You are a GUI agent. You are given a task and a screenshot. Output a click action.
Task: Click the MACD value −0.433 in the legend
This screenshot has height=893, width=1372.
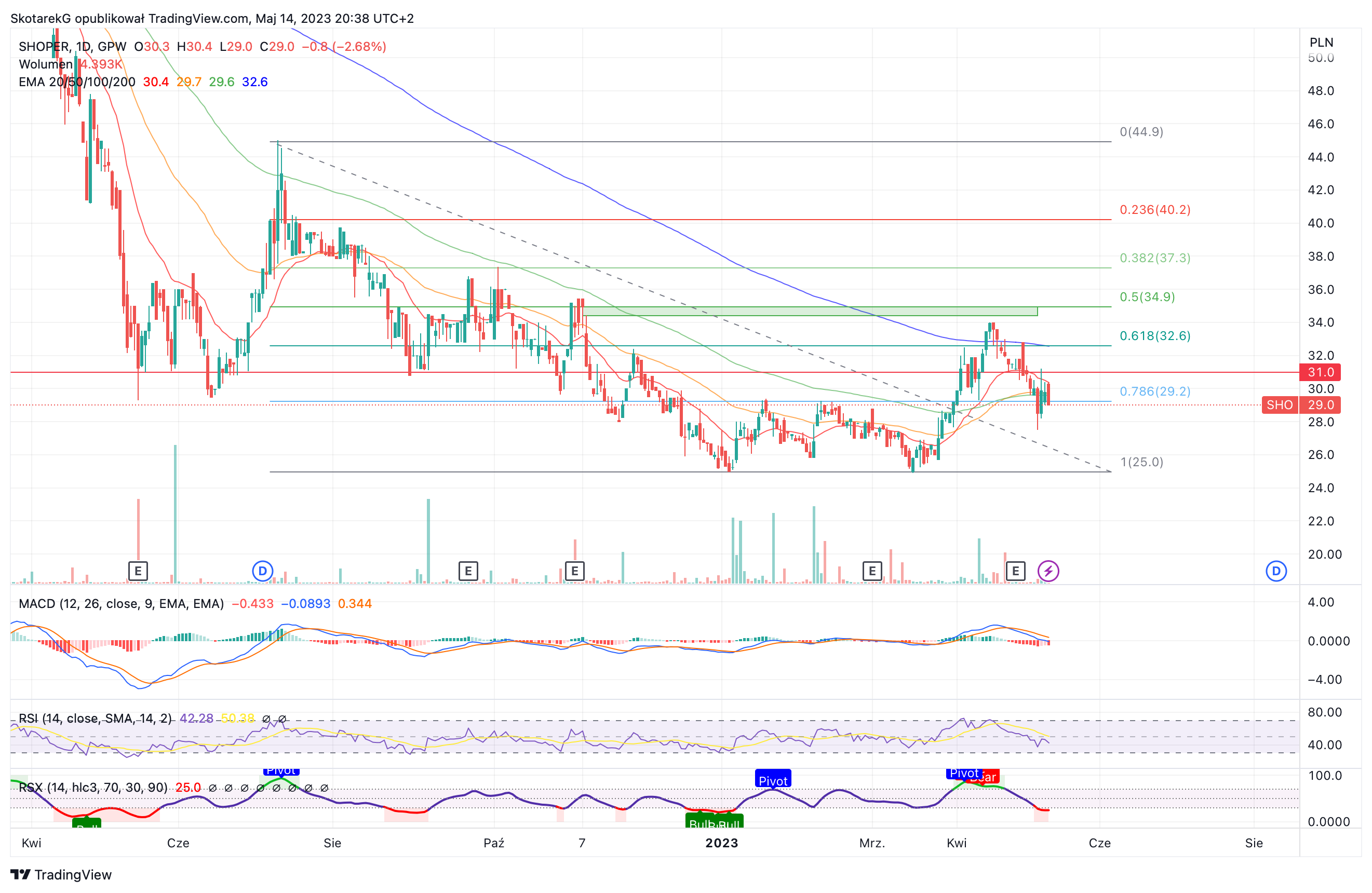pyautogui.click(x=252, y=604)
